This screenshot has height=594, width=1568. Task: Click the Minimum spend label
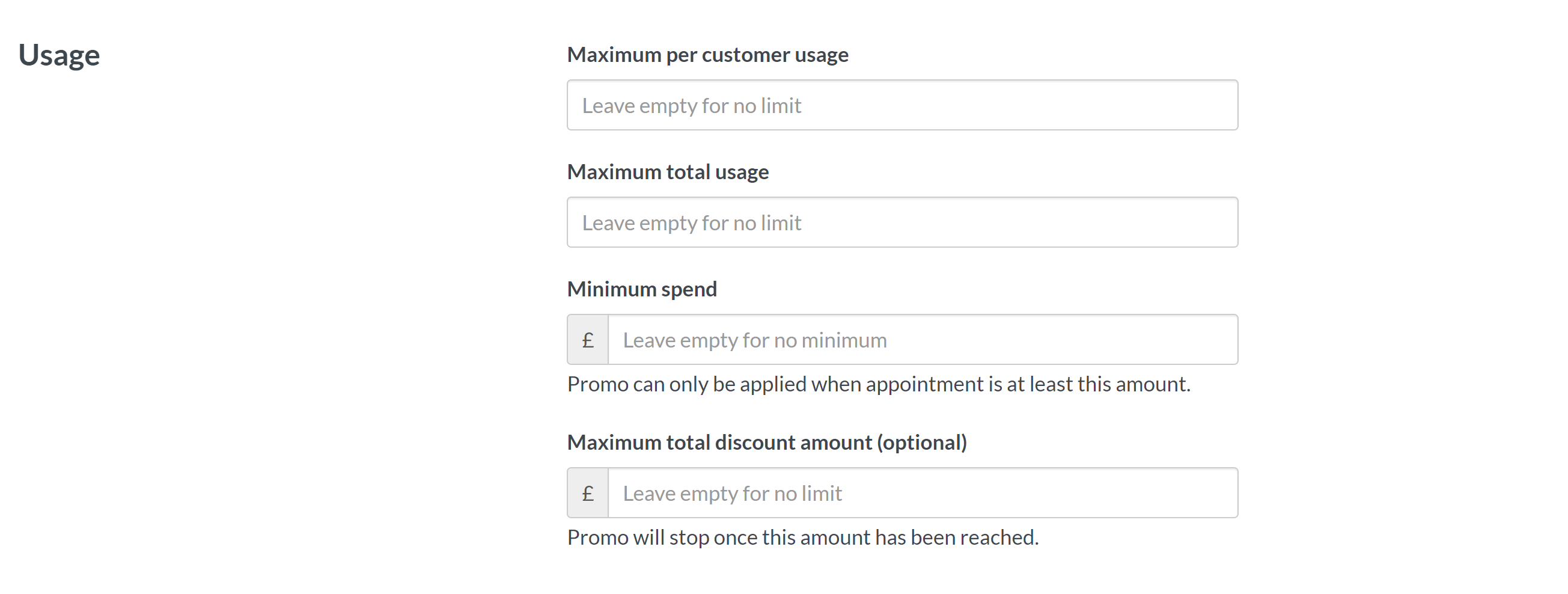[641, 289]
